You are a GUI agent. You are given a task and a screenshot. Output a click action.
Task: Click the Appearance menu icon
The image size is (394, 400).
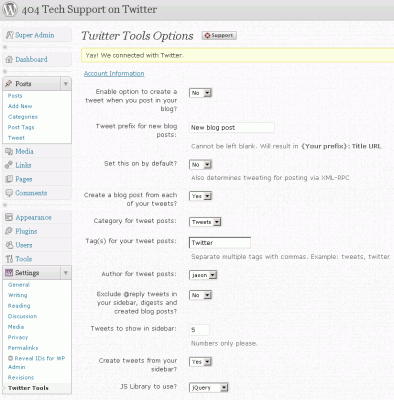(x=9, y=217)
